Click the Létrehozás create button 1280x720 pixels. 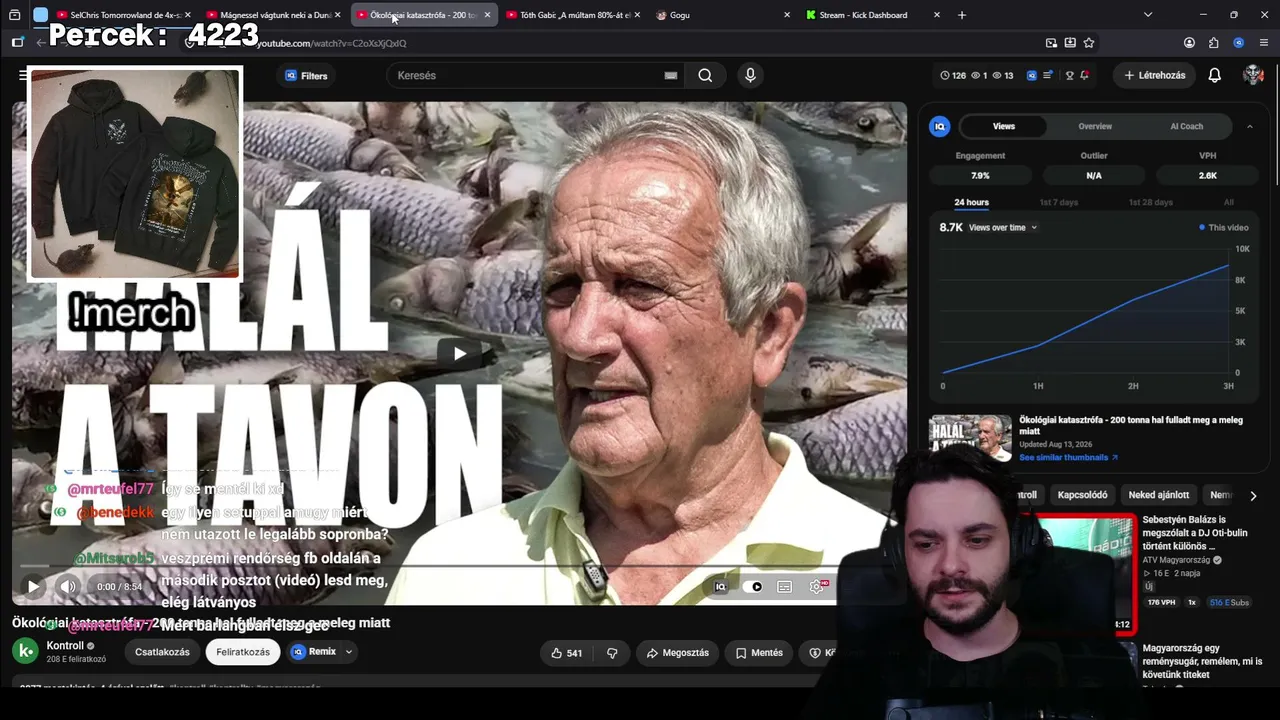(x=1155, y=76)
